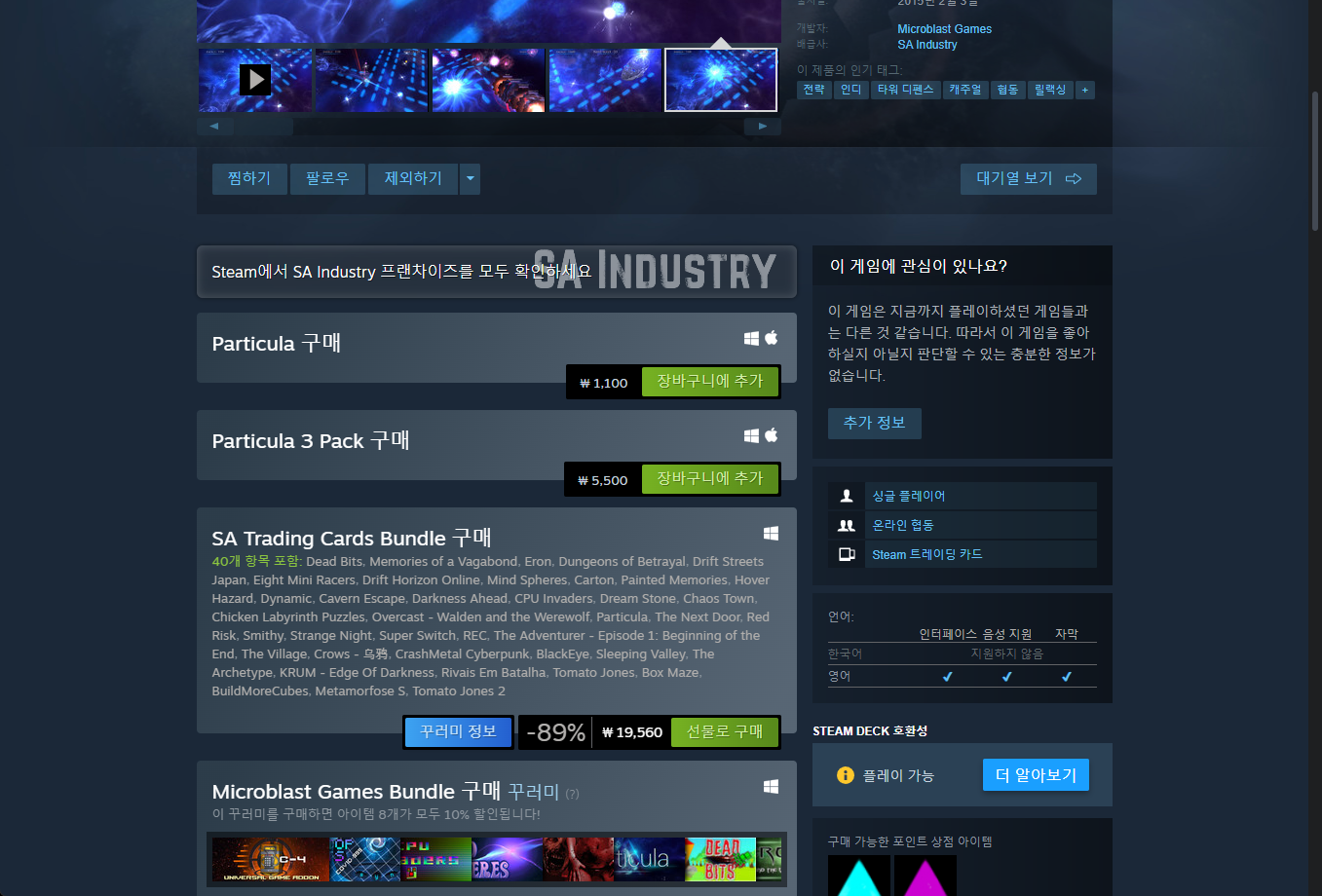Open the Particula bundle image
This screenshot has width=1322, height=896.
tap(649, 859)
